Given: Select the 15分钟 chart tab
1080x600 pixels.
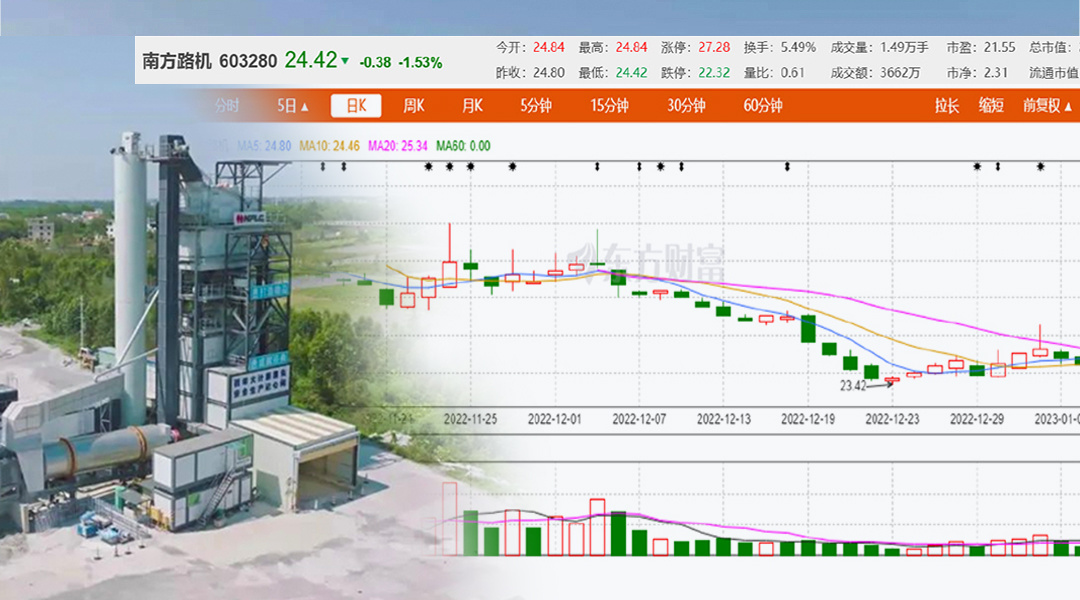Looking at the screenshot, I should (610, 106).
